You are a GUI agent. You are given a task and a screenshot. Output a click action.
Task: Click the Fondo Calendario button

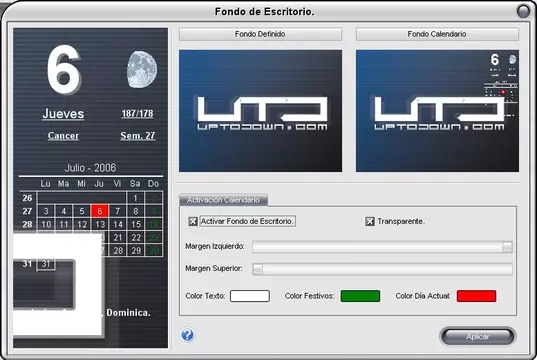(437, 34)
